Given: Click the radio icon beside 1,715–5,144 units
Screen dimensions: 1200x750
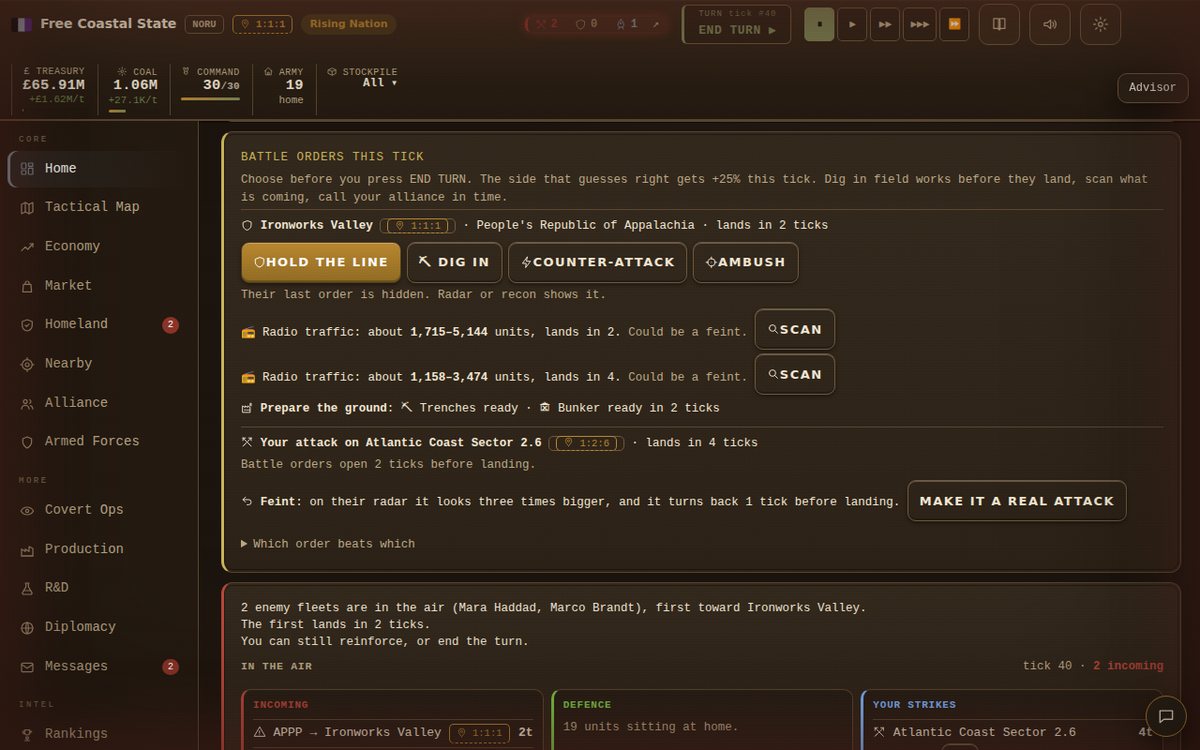Looking at the screenshot, I should (x=248, y=332).
